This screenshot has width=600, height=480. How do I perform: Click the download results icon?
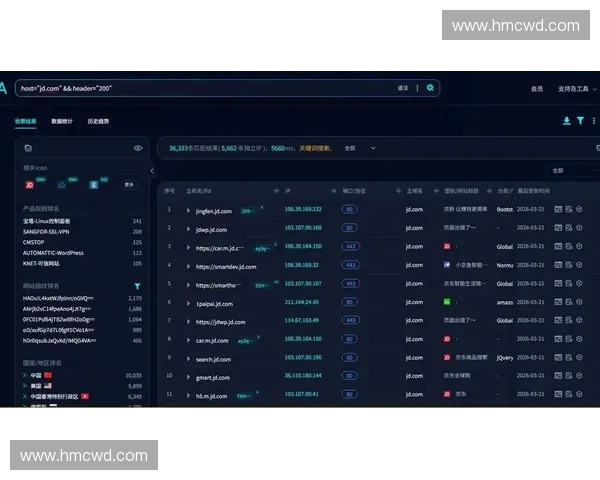pos(567,121)
